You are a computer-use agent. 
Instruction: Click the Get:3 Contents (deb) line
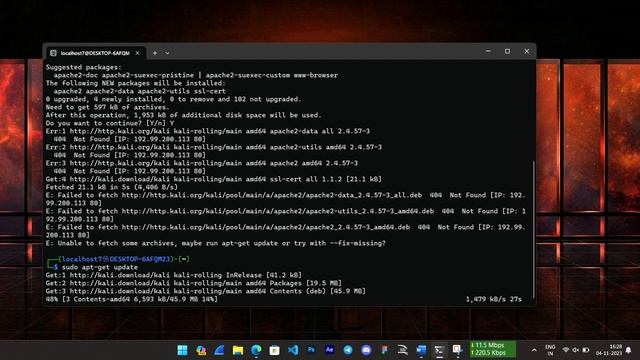[206, 291]
